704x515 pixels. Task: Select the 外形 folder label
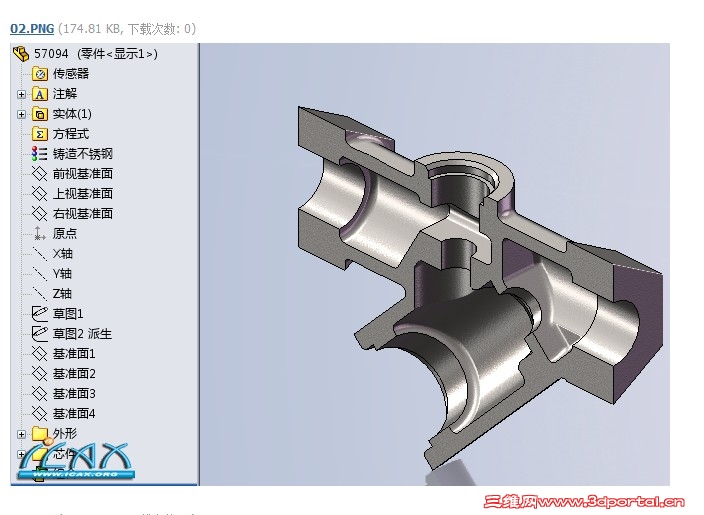click(x=65, y=433)
